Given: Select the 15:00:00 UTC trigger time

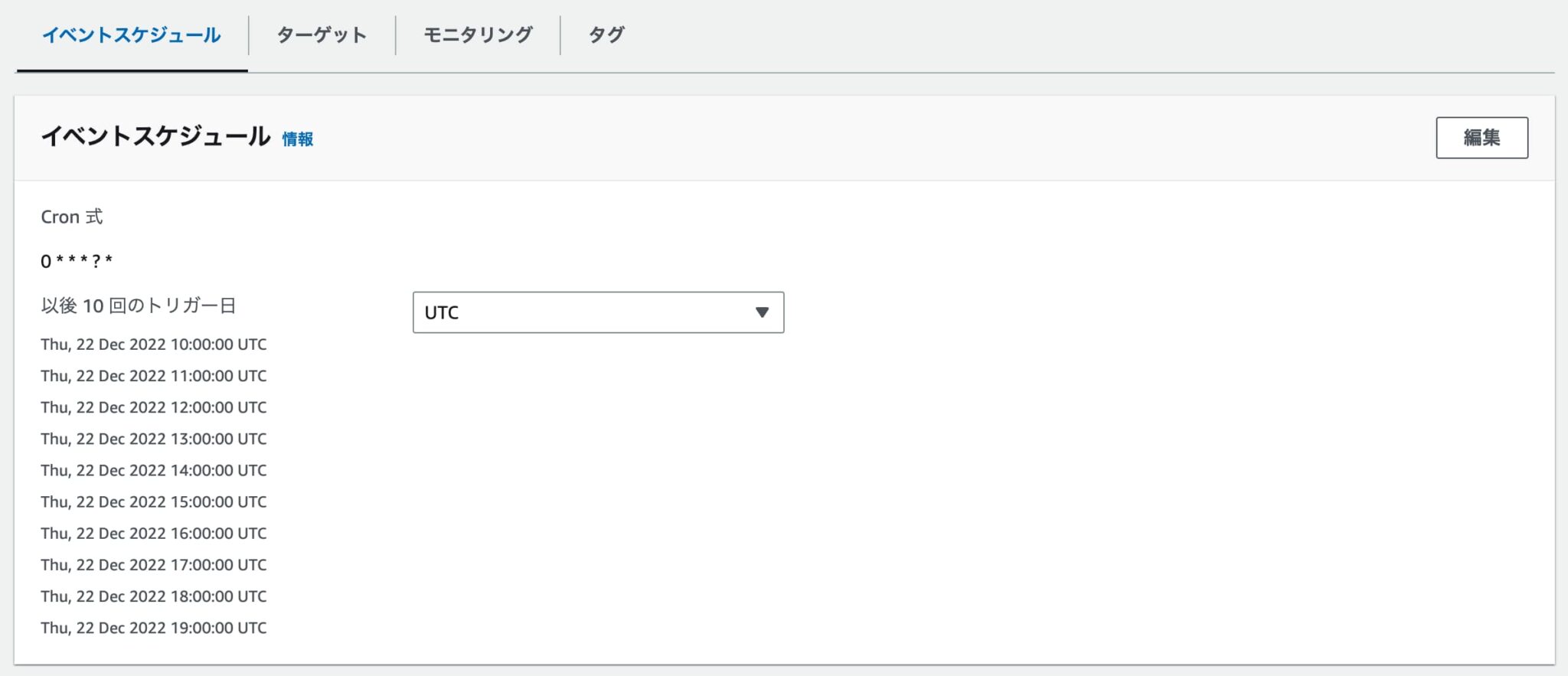Looking at the screenshot, I should (x=153, y=501).
